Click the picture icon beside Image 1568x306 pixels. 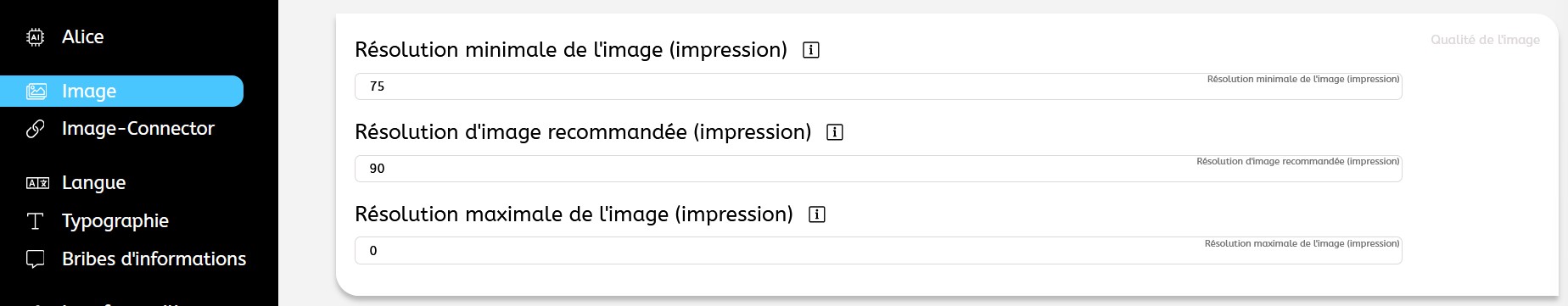point(36,92)
